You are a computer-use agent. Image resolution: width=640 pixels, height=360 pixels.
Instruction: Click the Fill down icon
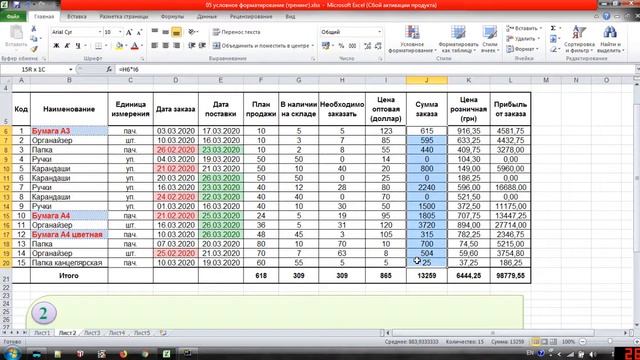553,39
